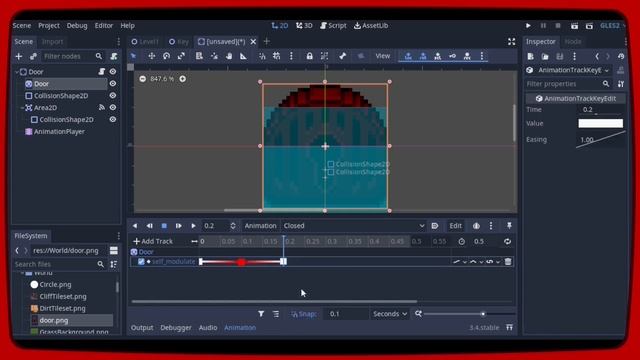Click the FileSystem split mode icon
Image resolution: width=640 pixels, height=360 pixels.
pyautogui.click(x=114, y=251)
